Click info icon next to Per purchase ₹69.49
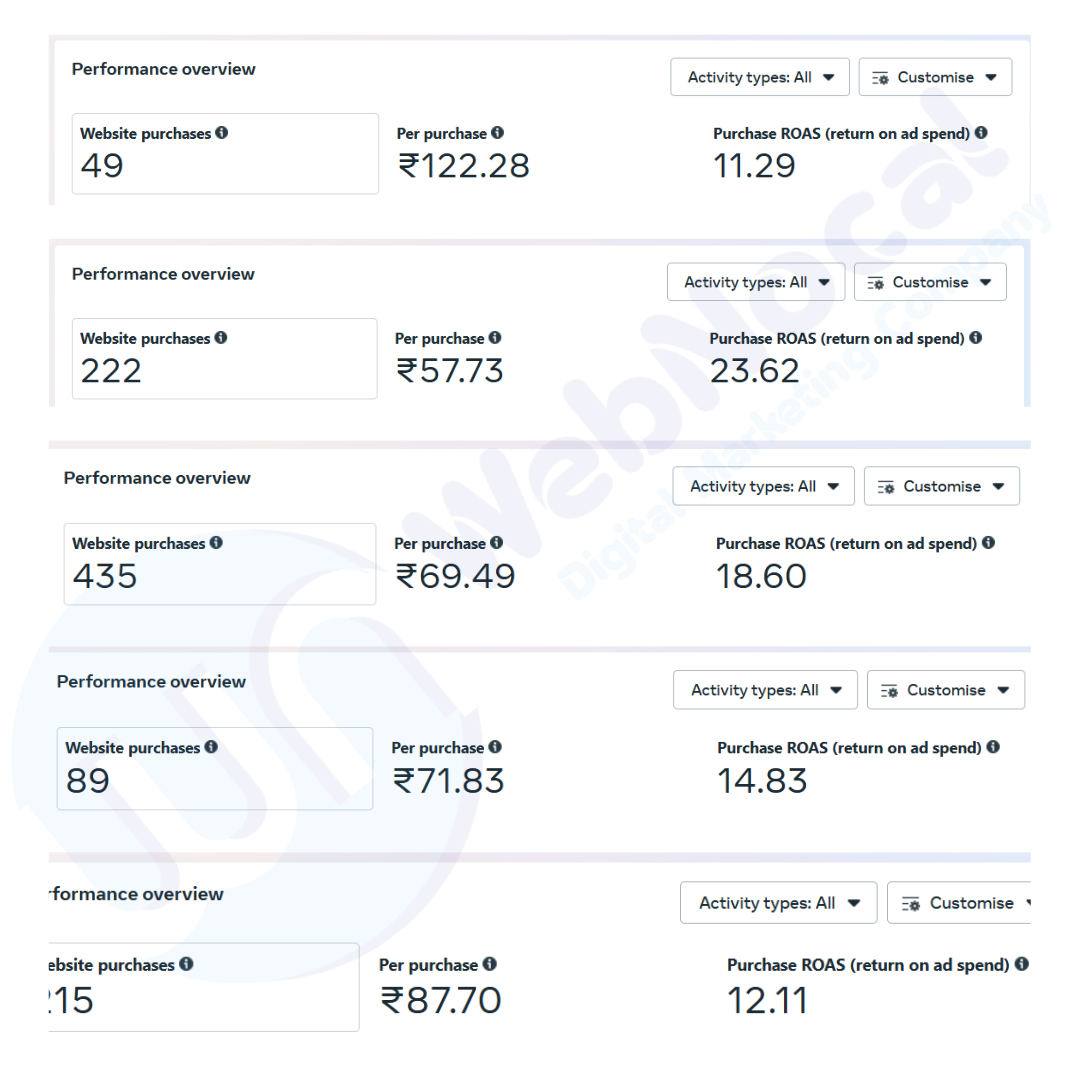1080x1080 pixels. coord(497,543)
